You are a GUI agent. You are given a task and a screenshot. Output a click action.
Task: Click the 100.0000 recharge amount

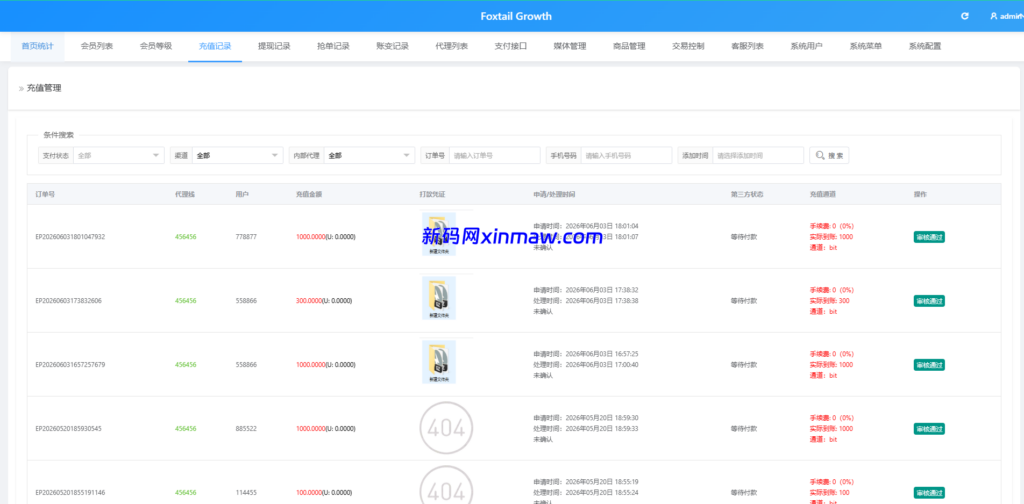[x=310, y=493]
